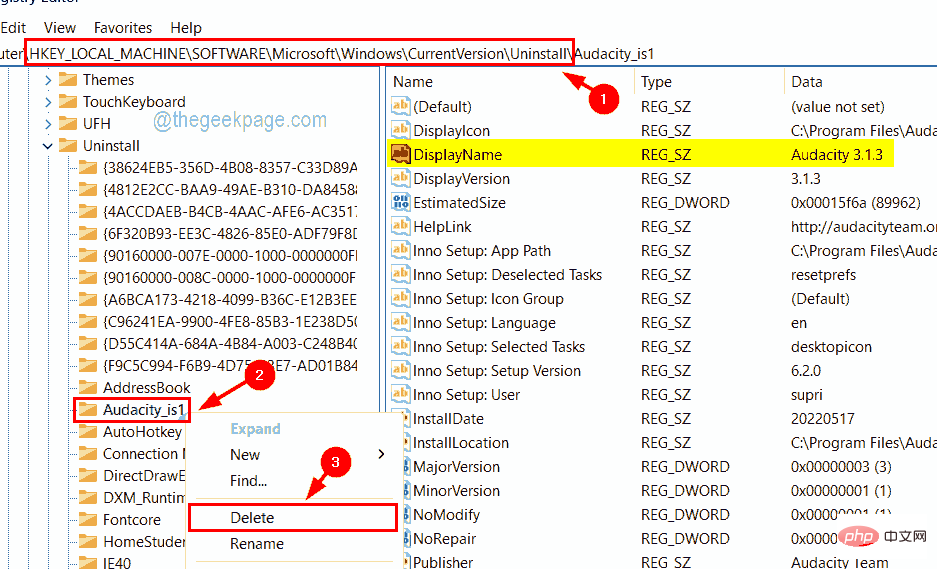Open the New submenu in context menu

click(x=245, y=455)
